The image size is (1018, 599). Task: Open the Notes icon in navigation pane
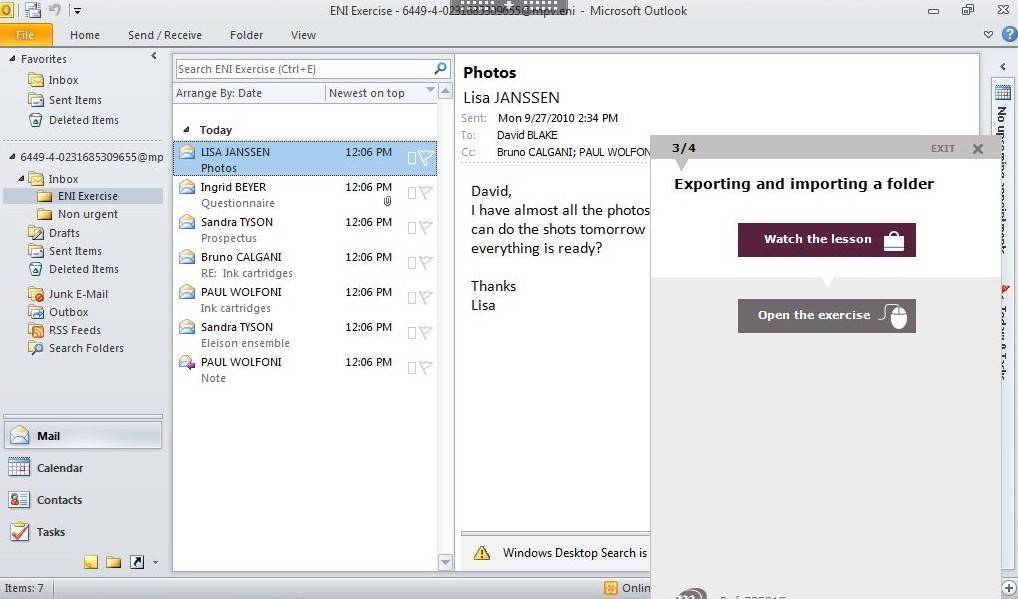point(91,563)
